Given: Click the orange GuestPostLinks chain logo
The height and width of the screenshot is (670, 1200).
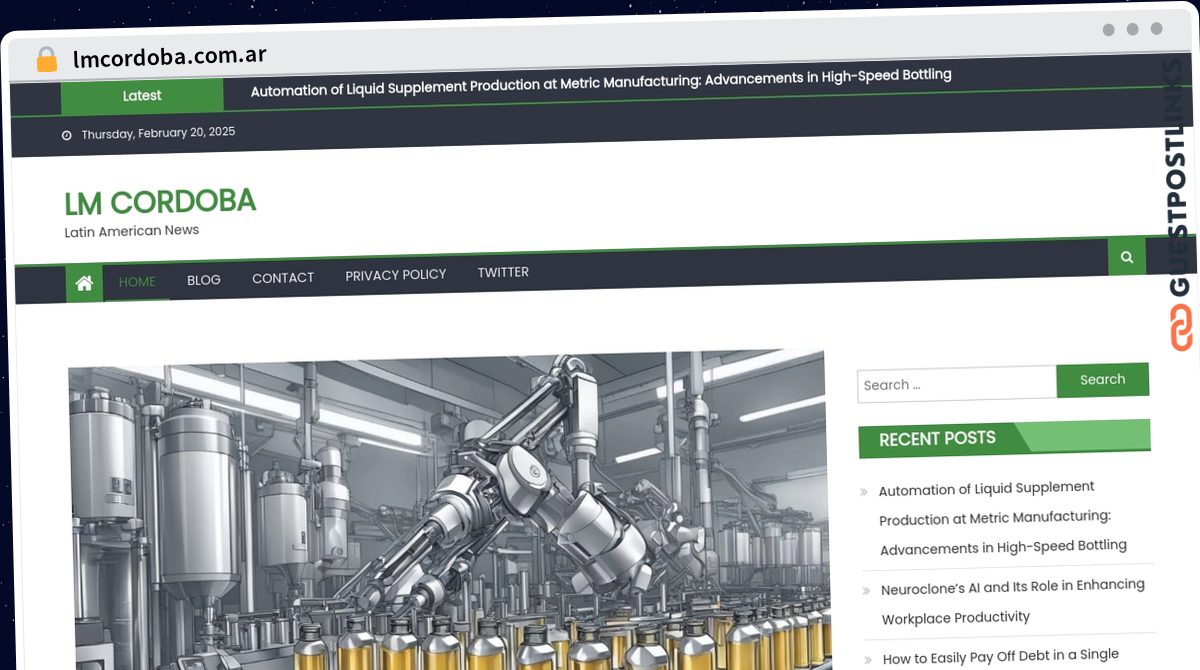Looking at the screenshot, I should (x=1181, y=327).
